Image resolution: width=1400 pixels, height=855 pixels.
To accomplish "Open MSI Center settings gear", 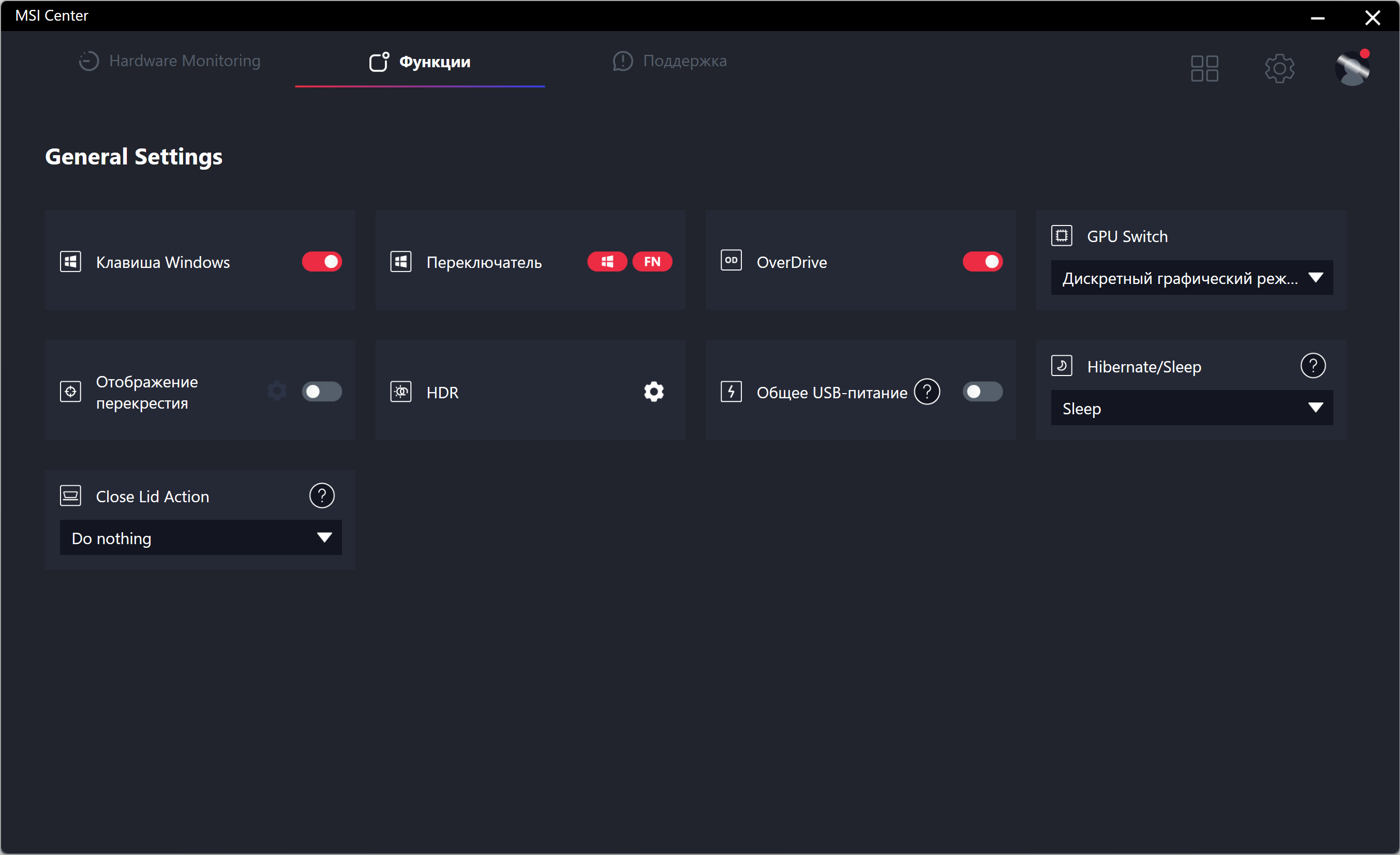I will pos(1279,69).
